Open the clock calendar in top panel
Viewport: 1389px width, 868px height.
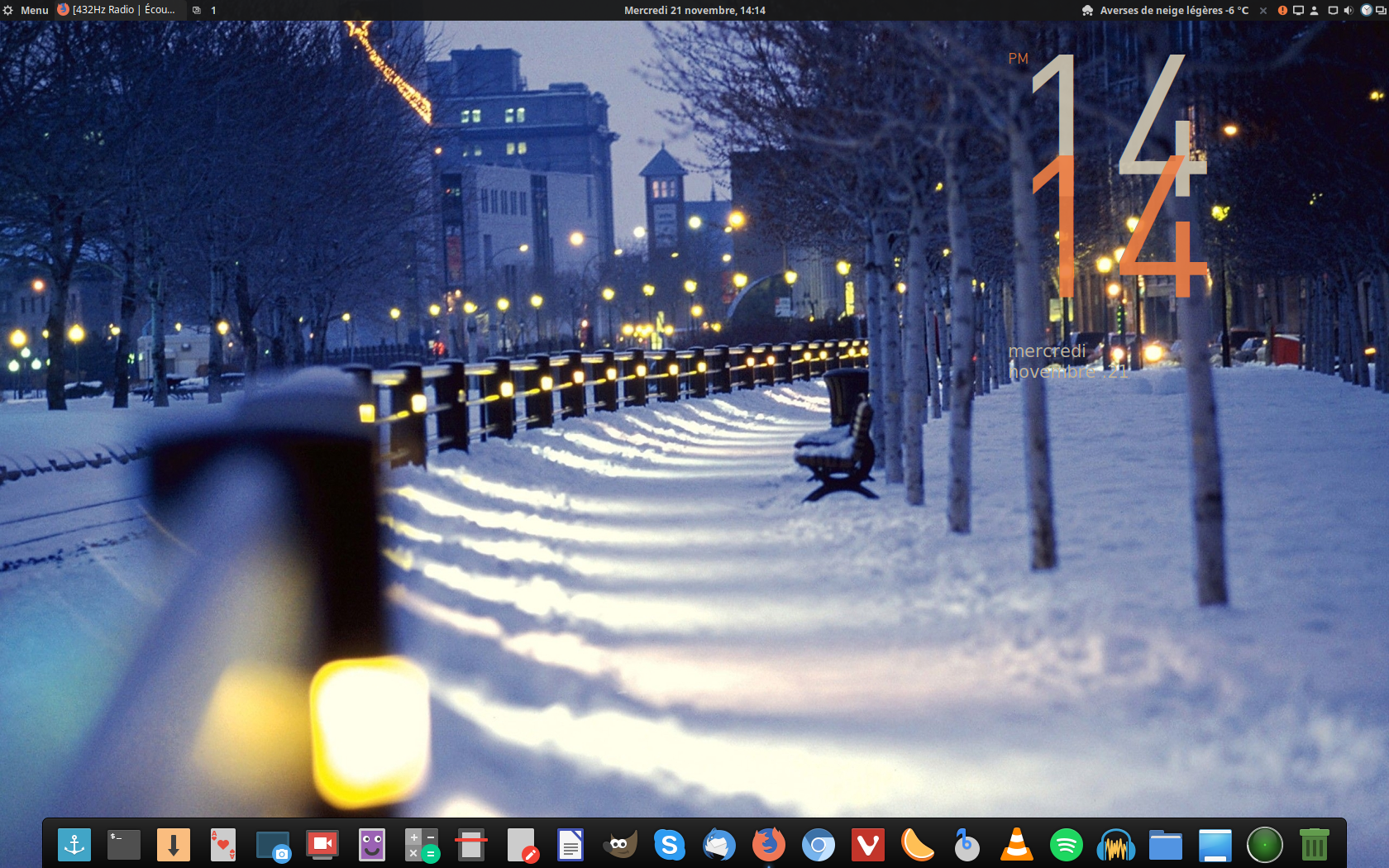pos(694,10)
